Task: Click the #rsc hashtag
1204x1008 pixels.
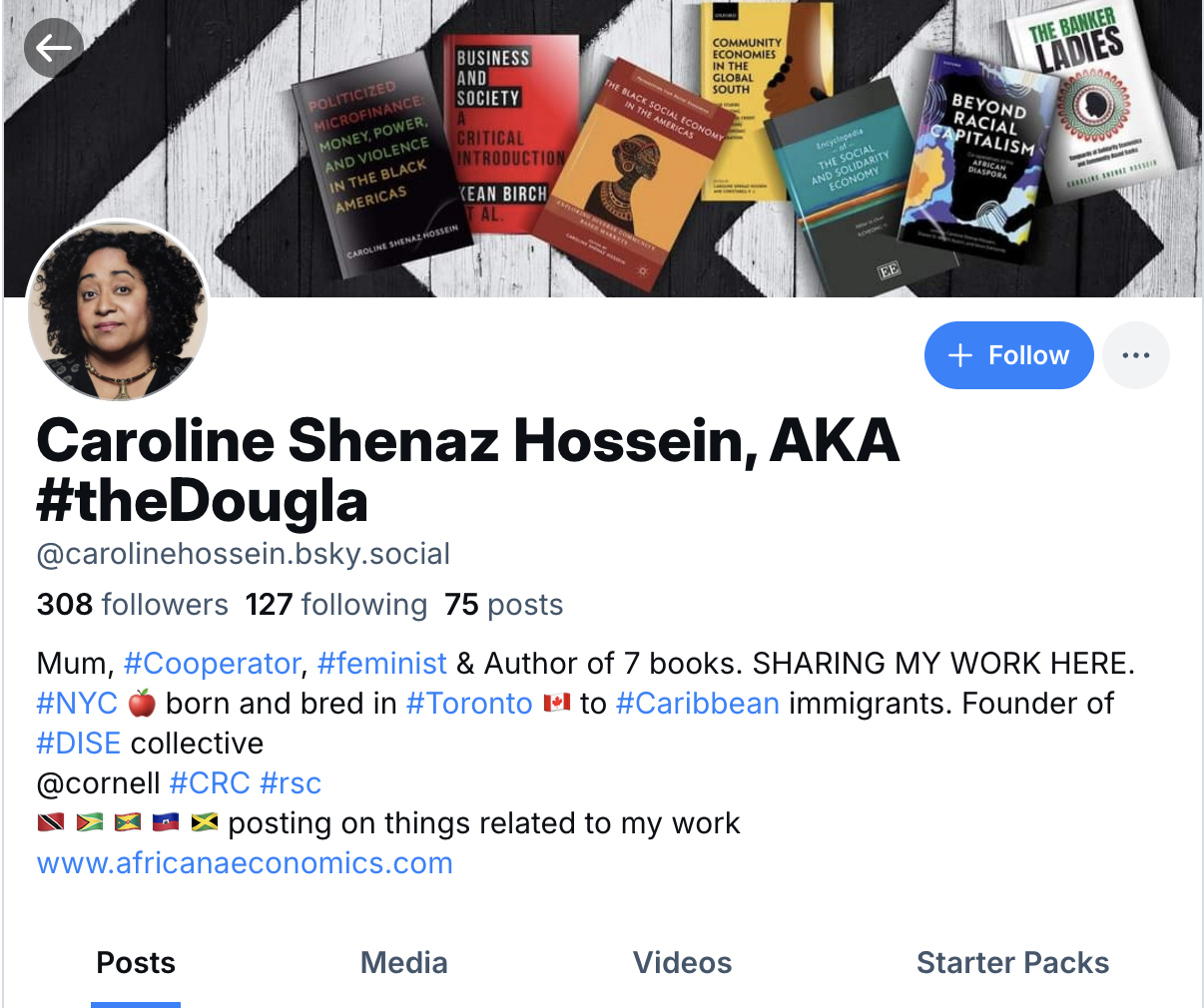Action: pyautogui.click(x=291, y=783)
